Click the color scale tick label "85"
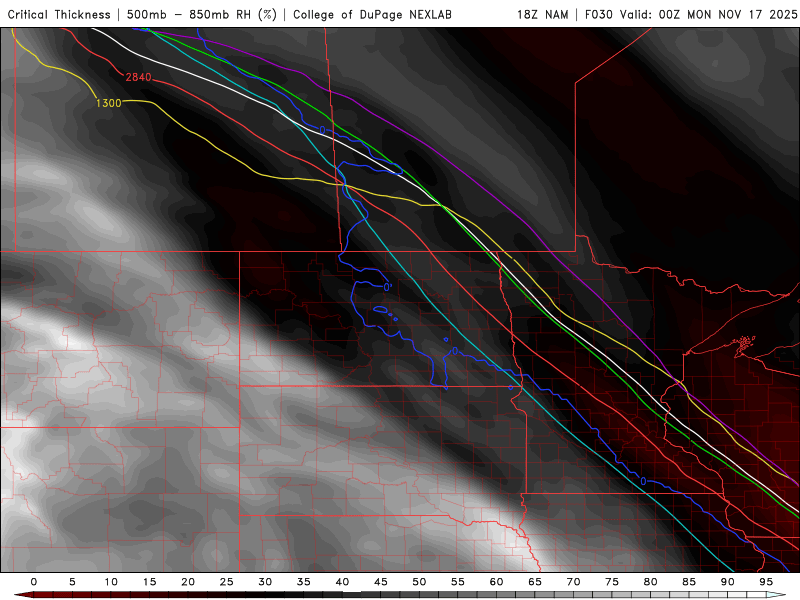The image size is (800, 600). click(x=689, y=582)
